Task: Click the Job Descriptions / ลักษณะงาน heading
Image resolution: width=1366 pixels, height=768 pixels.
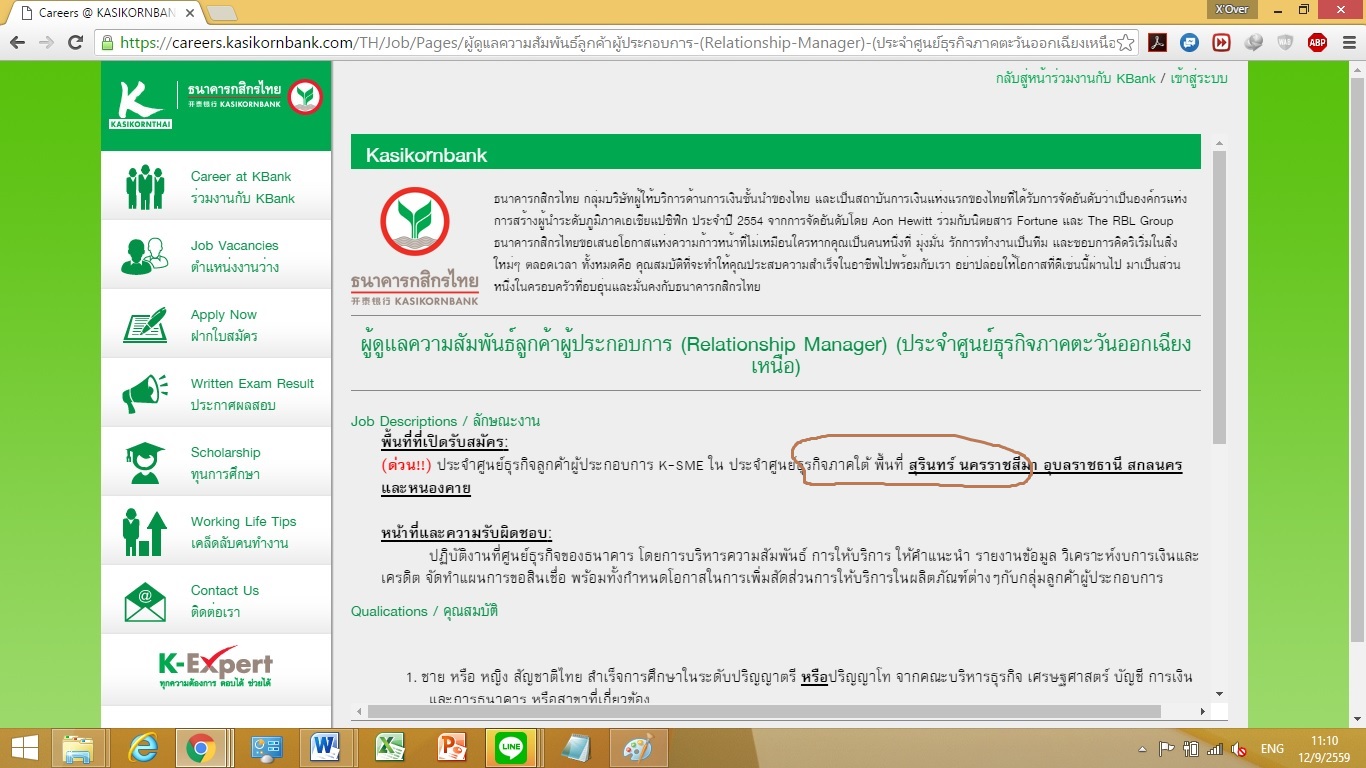Action: 445,421
